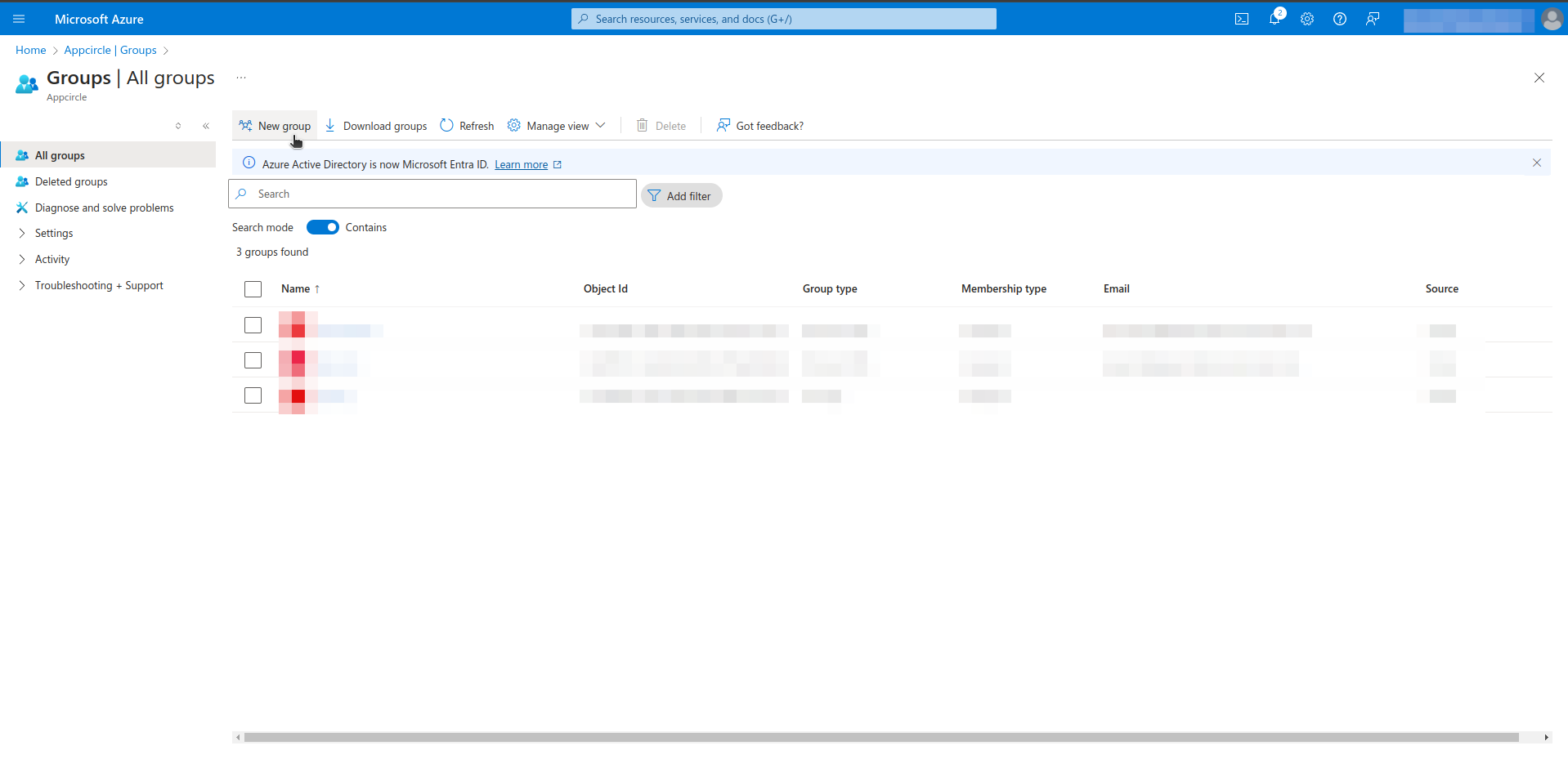The height and width of the screenshot is (759, 1568).
Task: Click the Learn more external link icon
Action: 558,164
